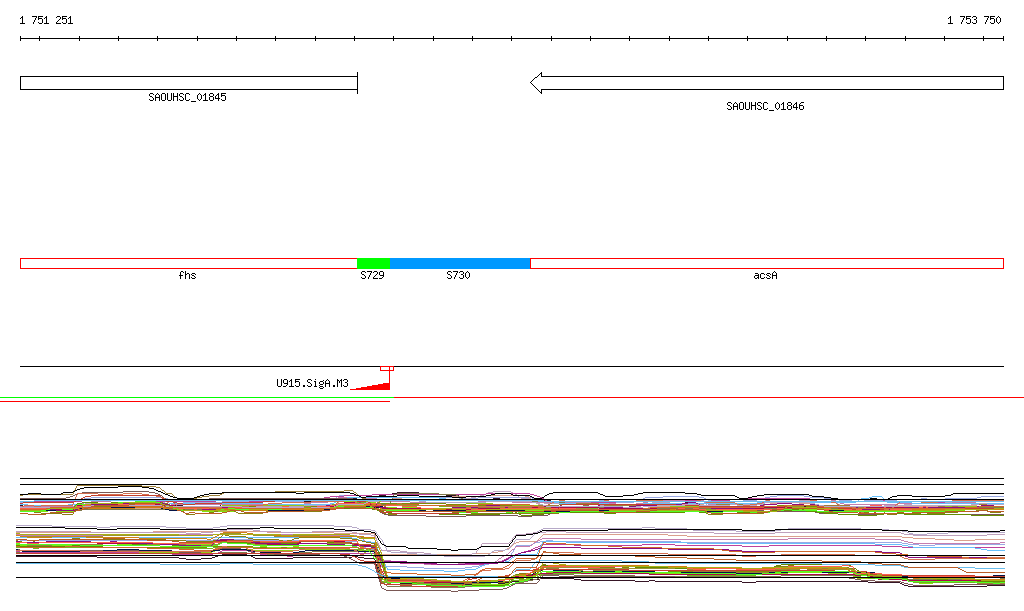The image size is (1024, 611).
Task: Click the acsA text label
Action: pos(765,275)
